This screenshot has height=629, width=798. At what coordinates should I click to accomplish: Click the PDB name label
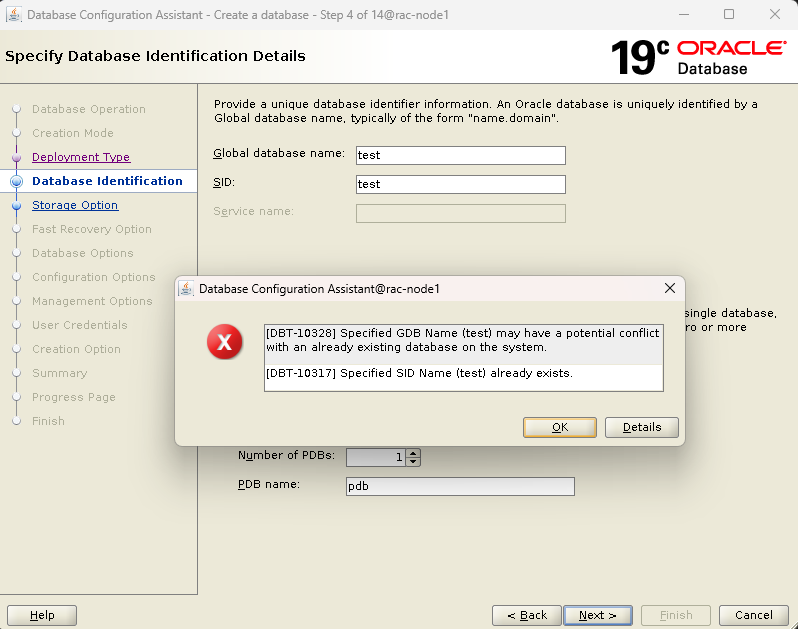pyautogui.click(x=269, y=484)
